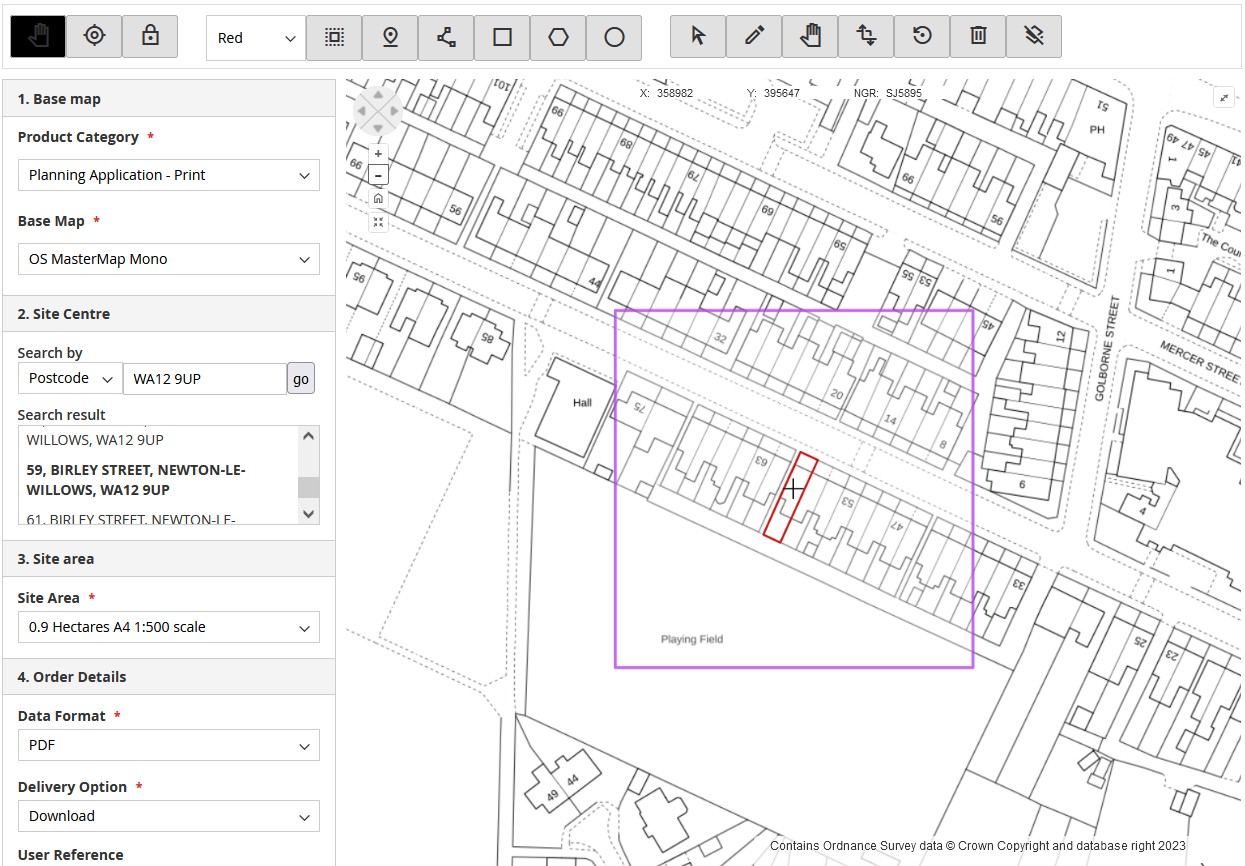This screenshot has height=866, width=1245.
Task: Click the 4. Order Details section header
Action: point(169,676)
